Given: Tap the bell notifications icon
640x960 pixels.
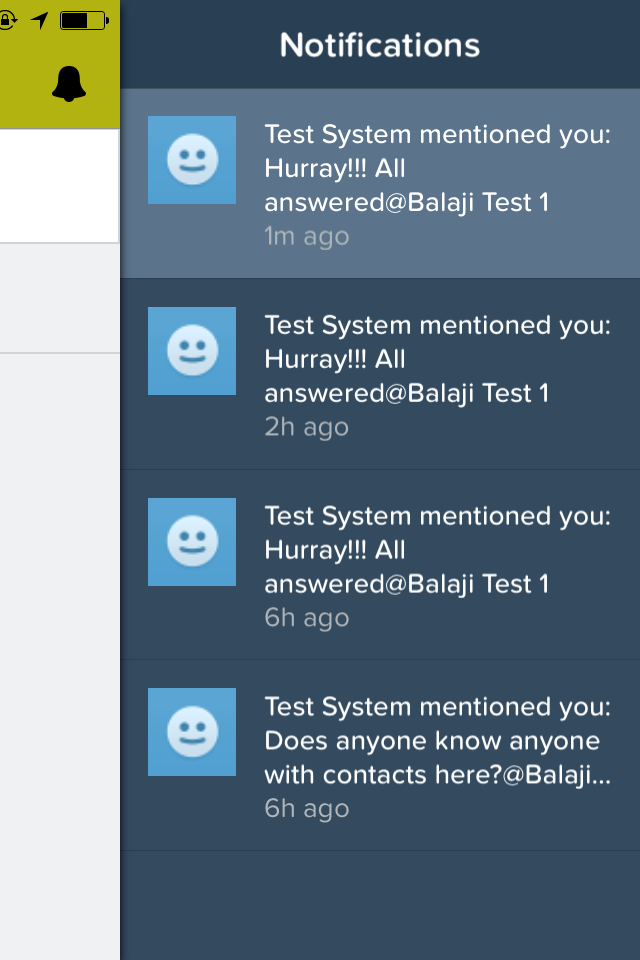Looking at the screenshot, I should (69, 85).
